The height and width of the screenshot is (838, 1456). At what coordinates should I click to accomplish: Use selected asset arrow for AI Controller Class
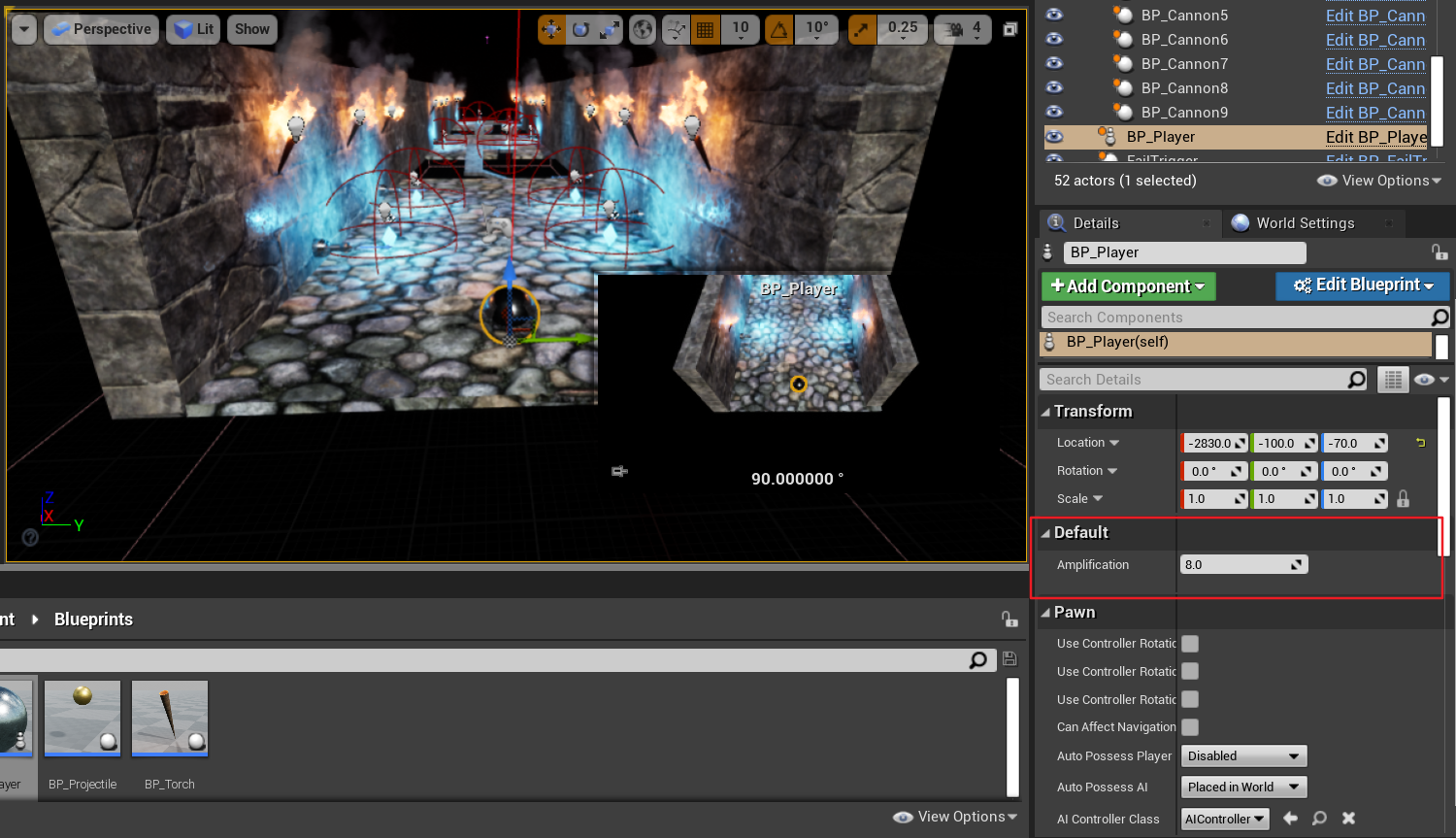pyautogui.click(x=1290, y=819)
